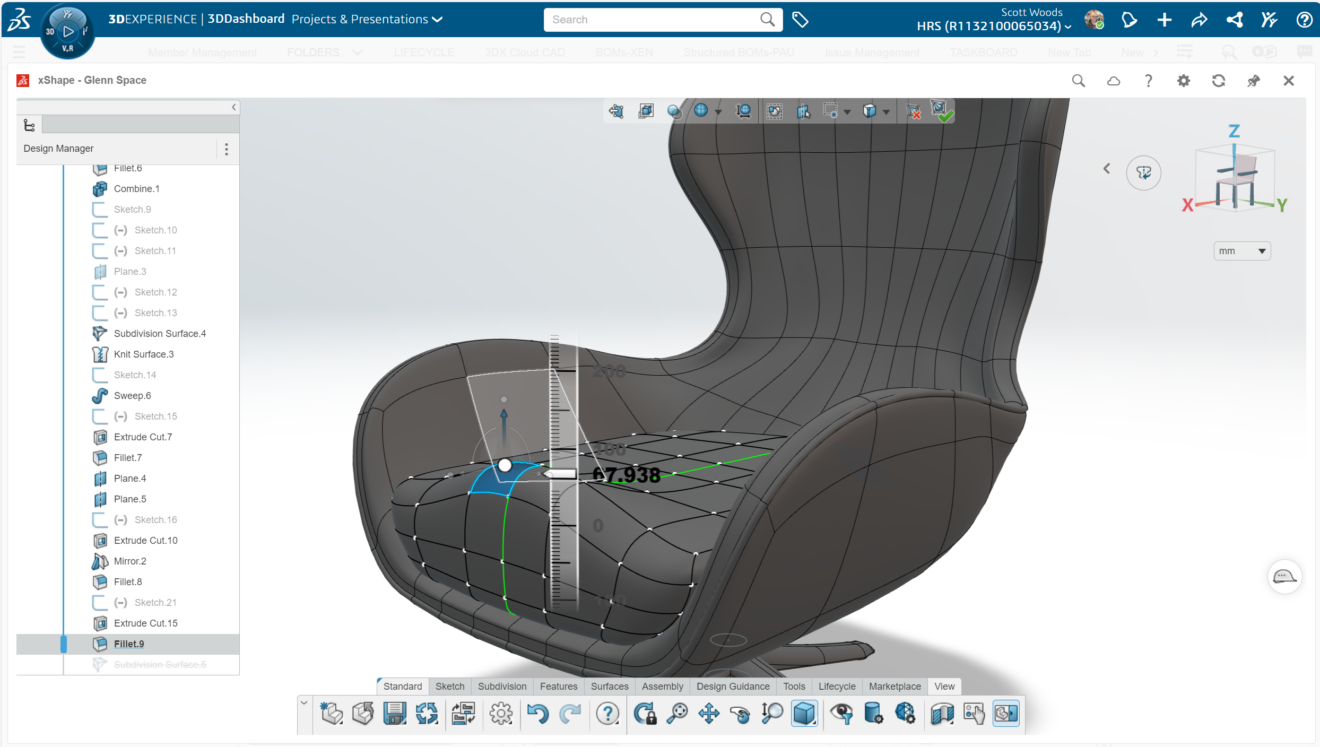This screenshot has height=747, width=1320.
Task: Toggle the camera view button beside the view cube
Action: click(x=1143, y=172)
